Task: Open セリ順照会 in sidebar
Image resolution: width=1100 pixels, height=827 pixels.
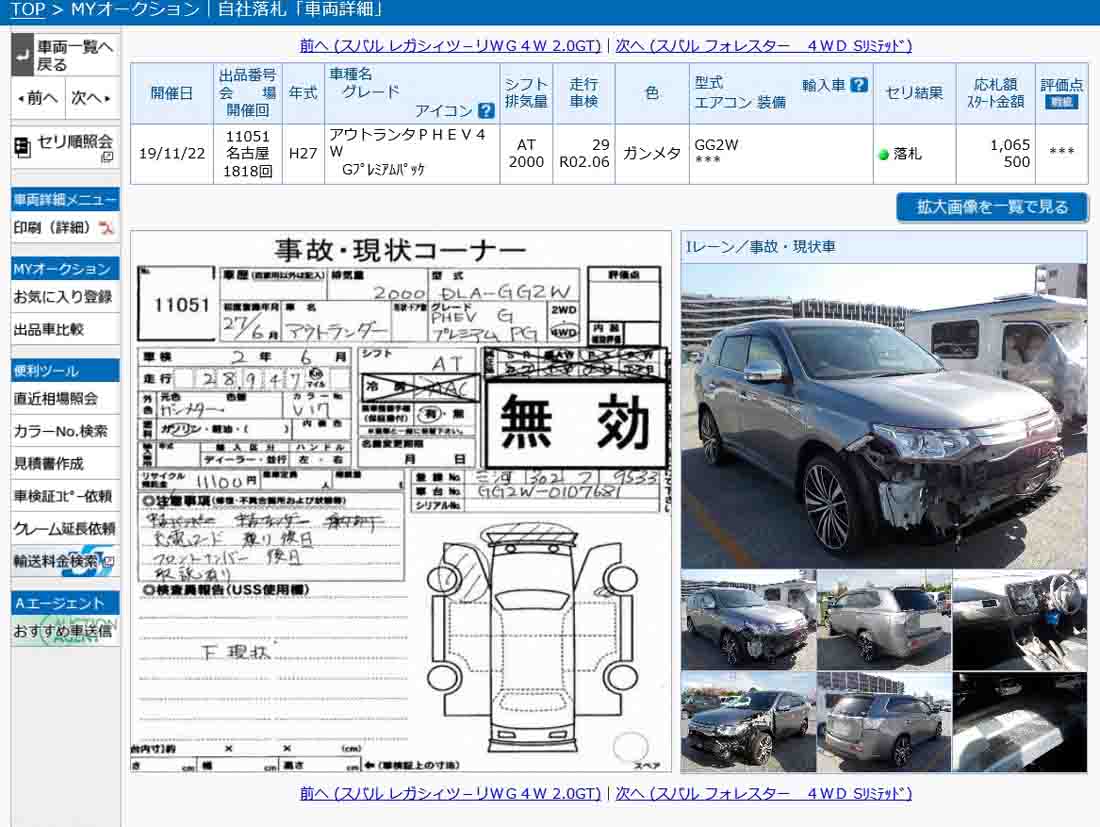Action: [x=65, y=148]
